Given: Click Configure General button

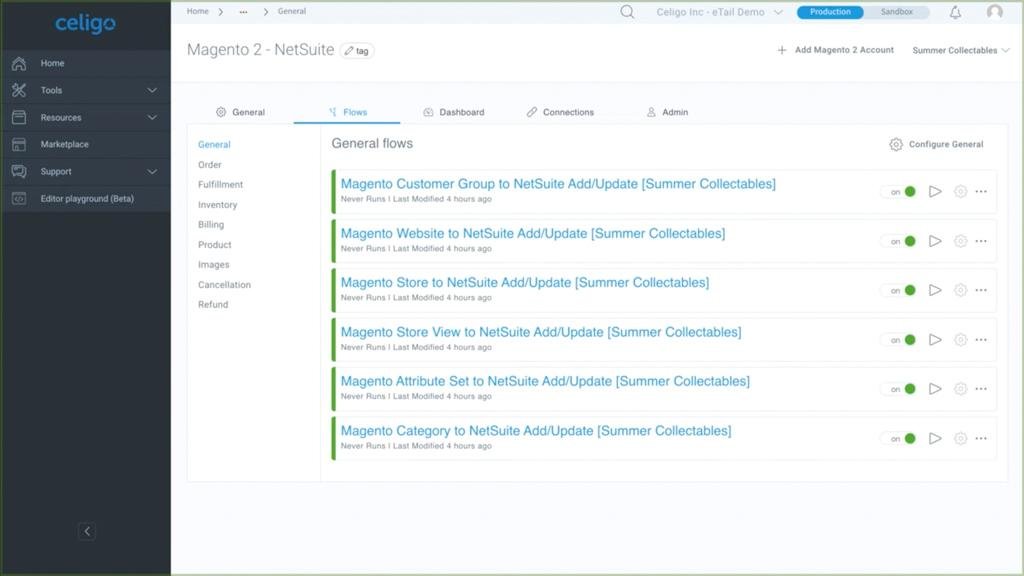Looking at the screenshot, I should pyautogui.click(x=936, y=144).
